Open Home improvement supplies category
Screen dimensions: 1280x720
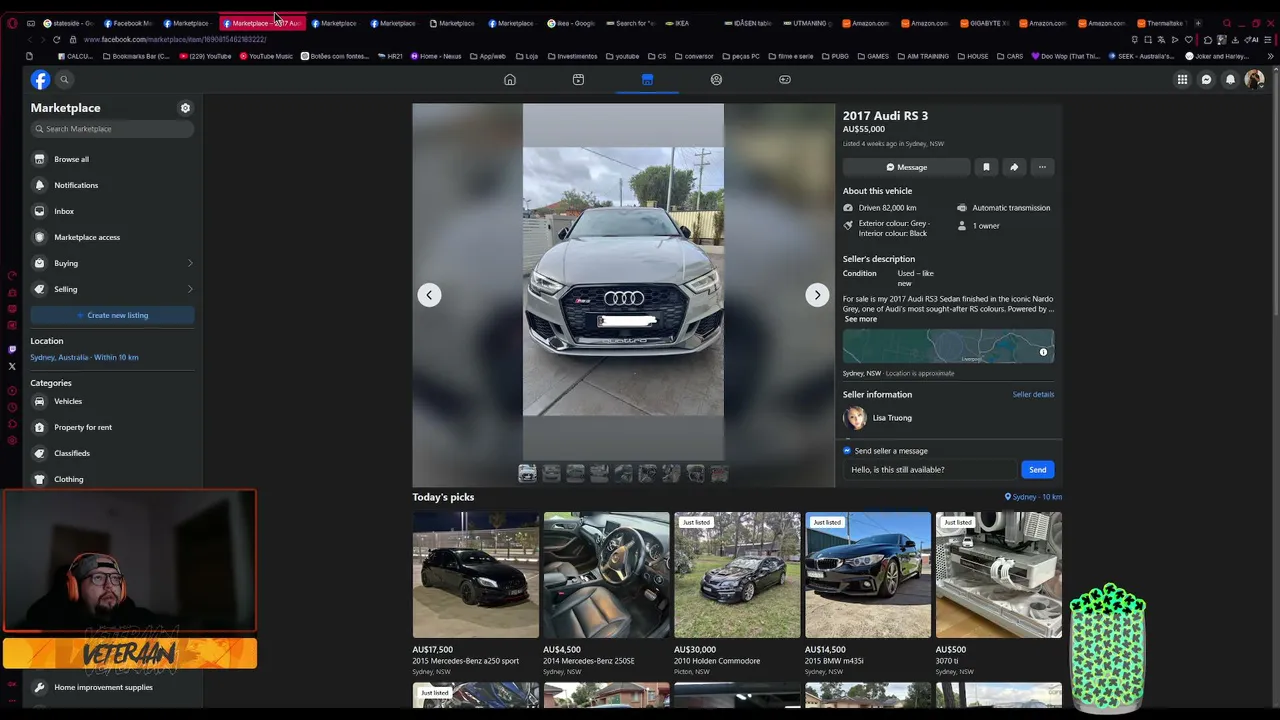point(112,687)
